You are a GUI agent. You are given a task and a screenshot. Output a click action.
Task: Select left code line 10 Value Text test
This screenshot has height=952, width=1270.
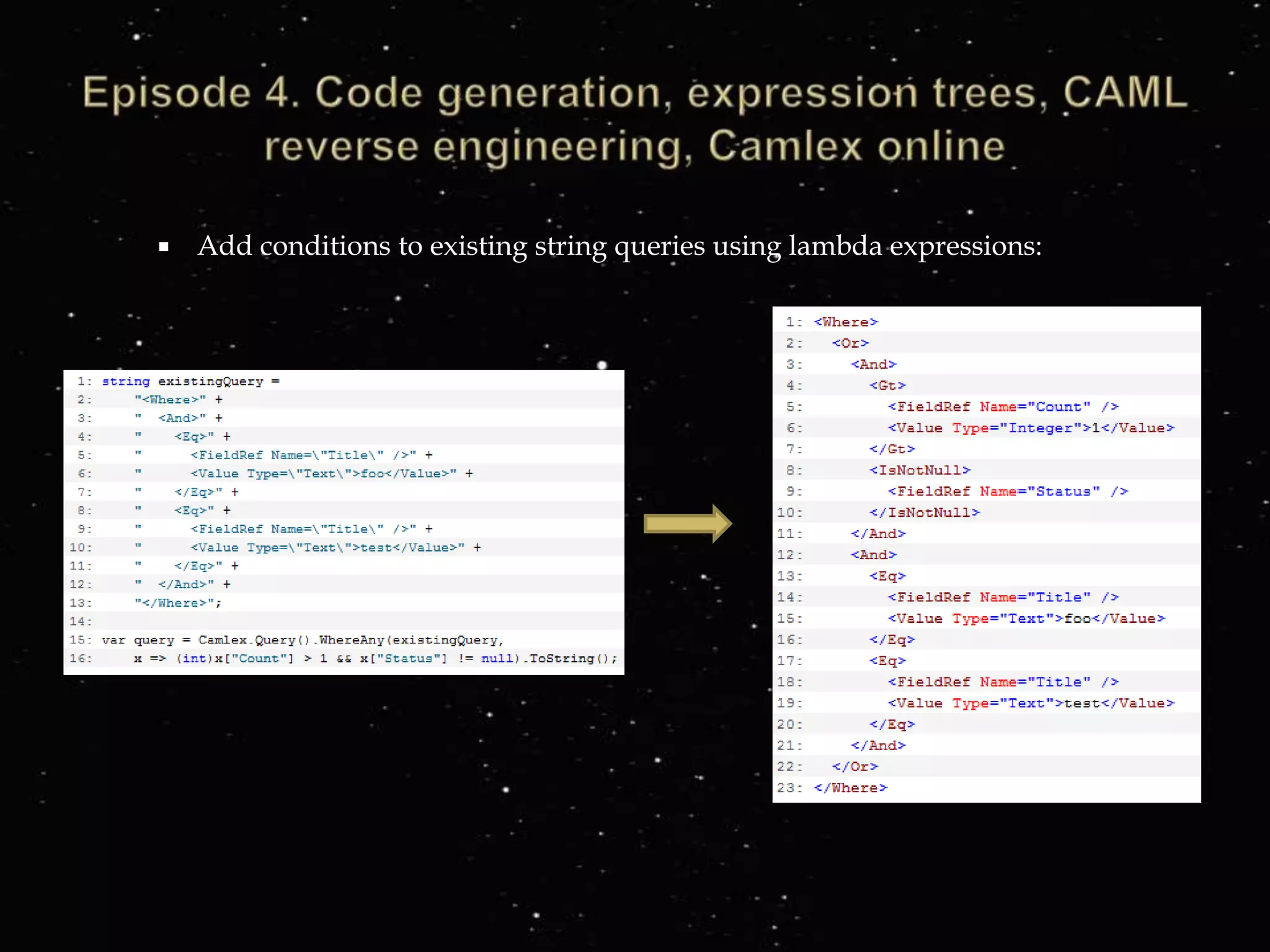(x=308, y=547)
